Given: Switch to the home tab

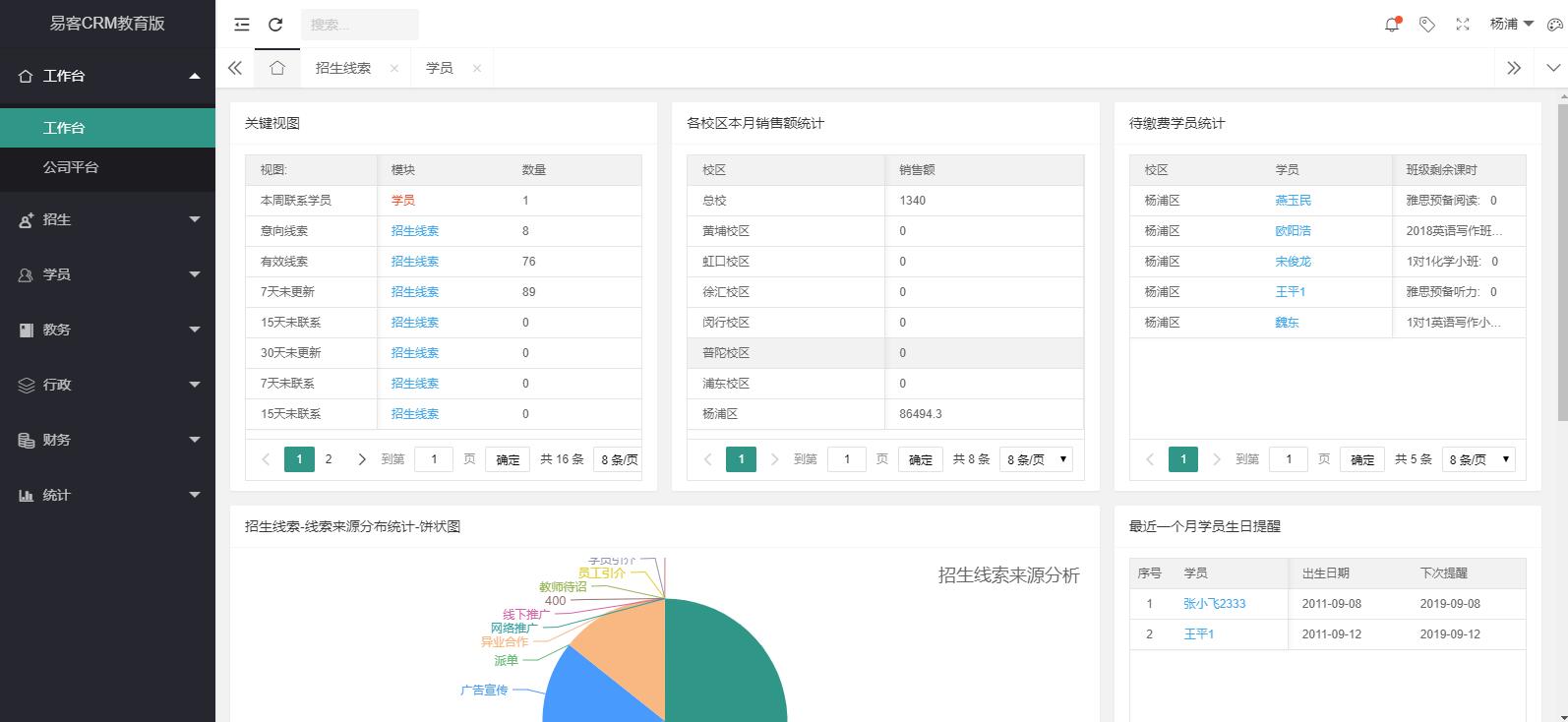Looking at the screenshot, I should [x=277, y=68].
